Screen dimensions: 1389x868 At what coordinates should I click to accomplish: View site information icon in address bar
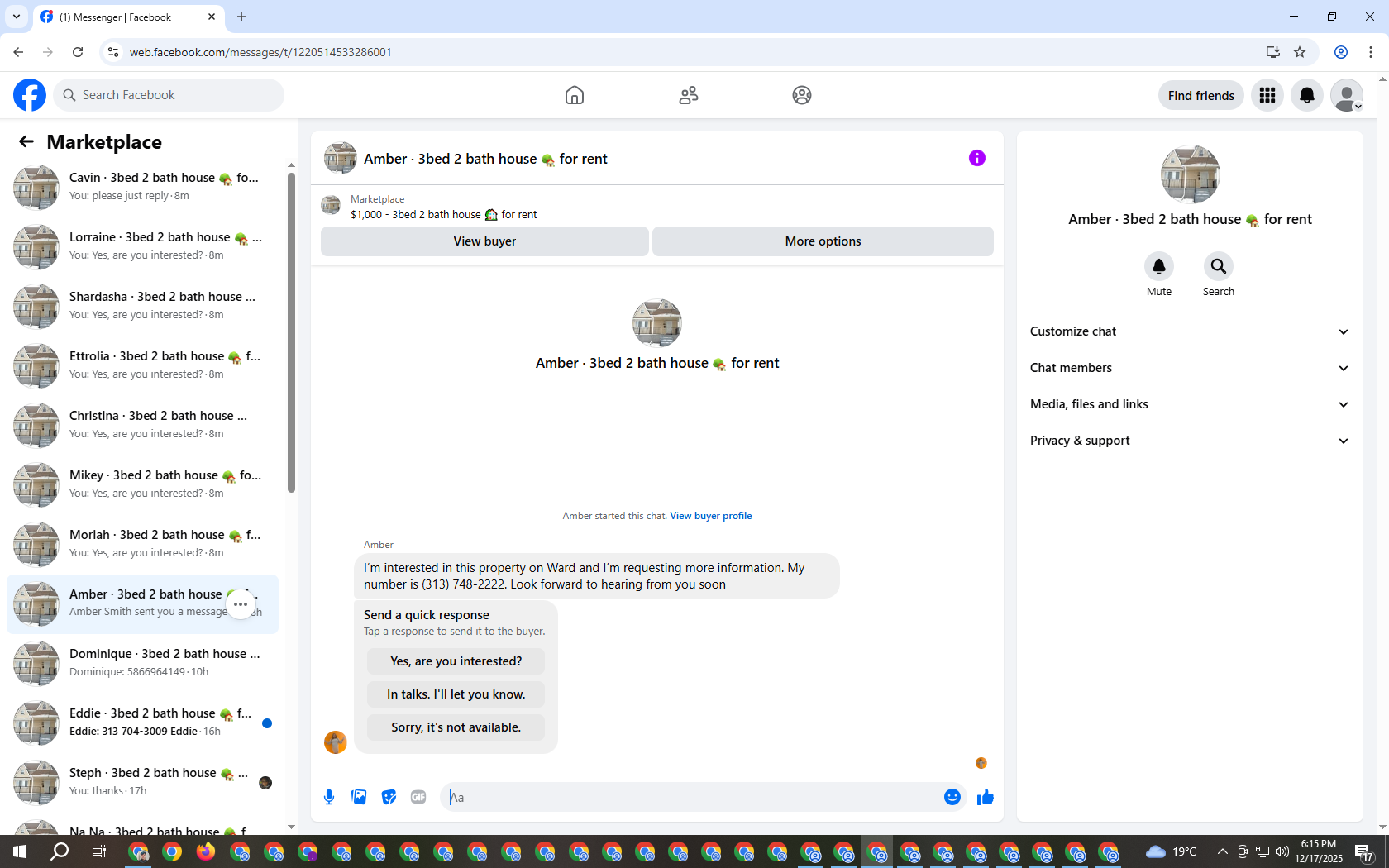point(113,52)
